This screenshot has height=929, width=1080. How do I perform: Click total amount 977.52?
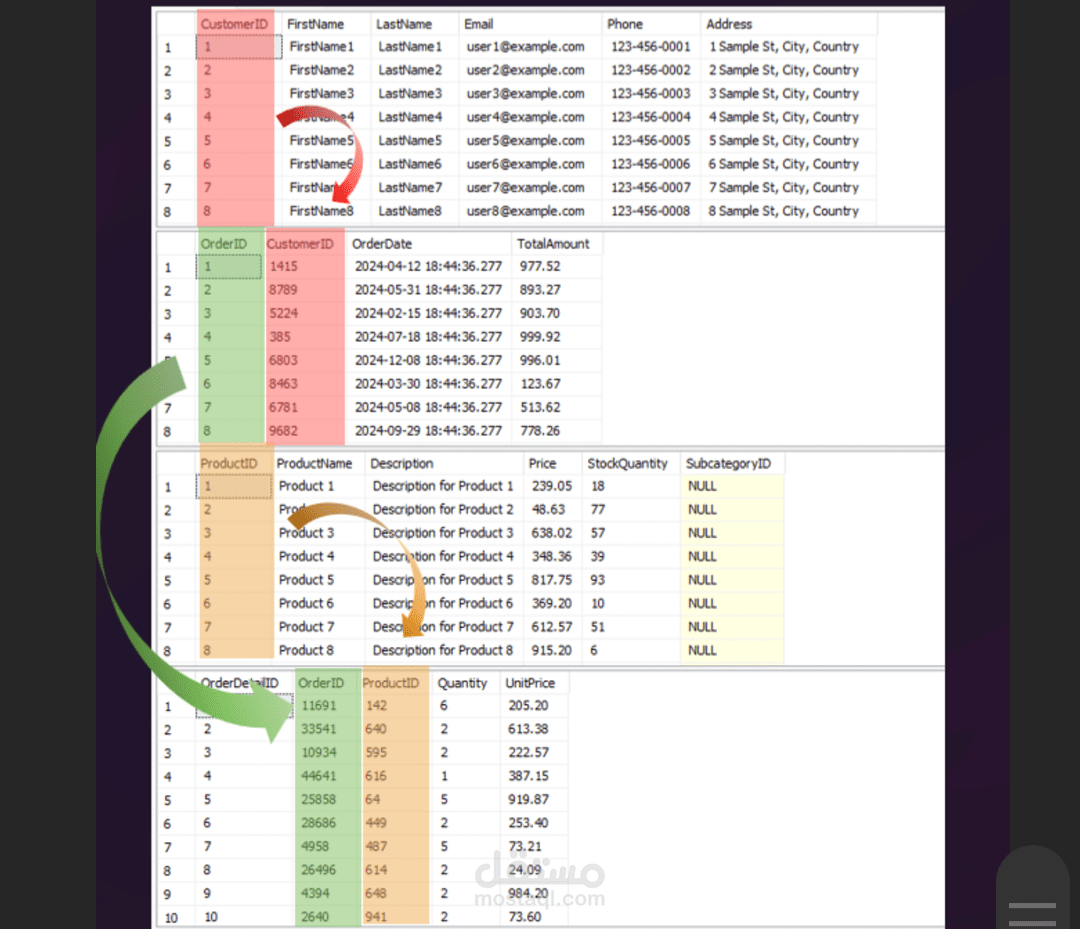[x=540, y=267]
